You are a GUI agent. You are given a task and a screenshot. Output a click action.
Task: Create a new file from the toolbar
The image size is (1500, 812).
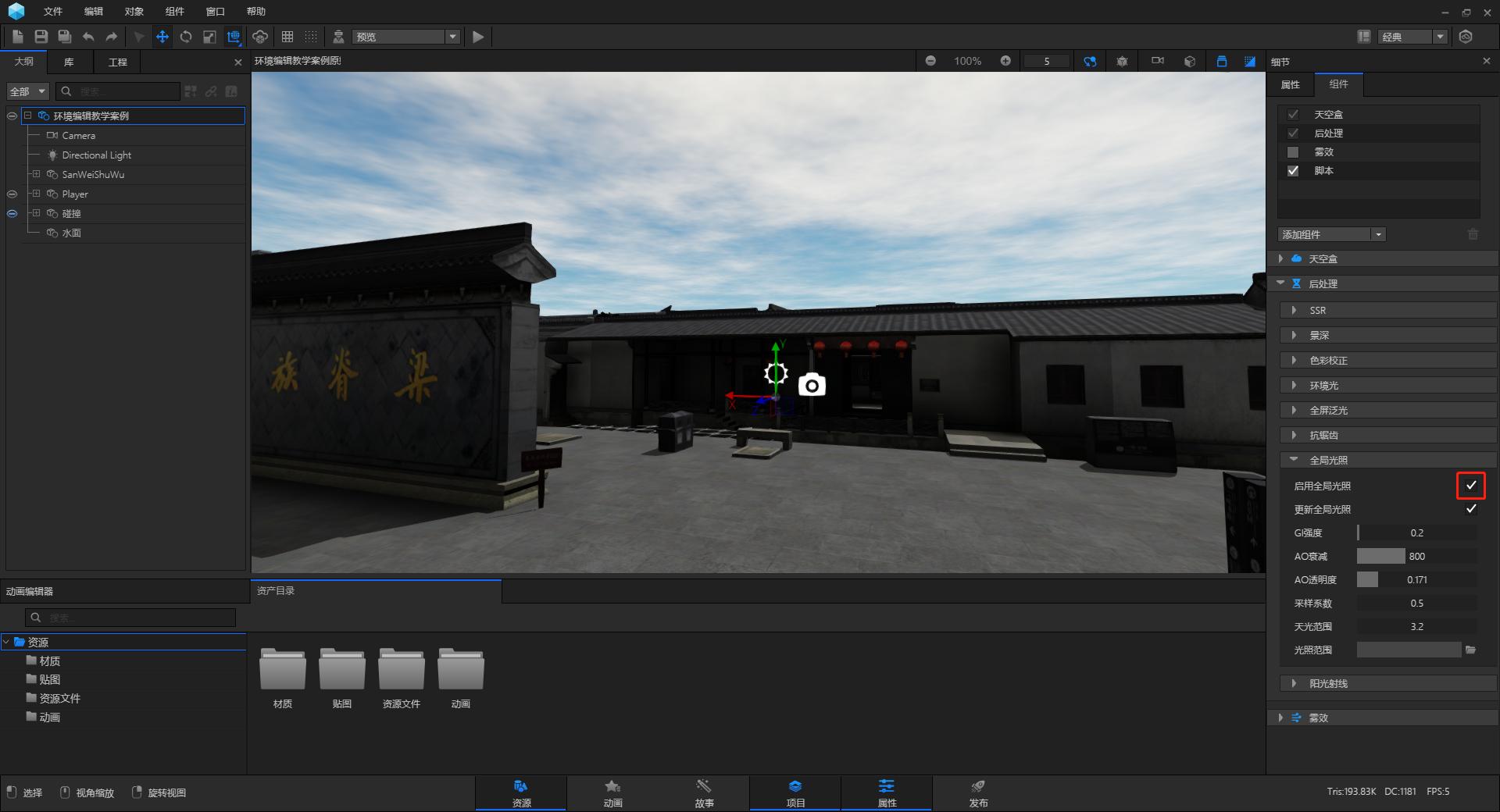click(x=18, y=37)
